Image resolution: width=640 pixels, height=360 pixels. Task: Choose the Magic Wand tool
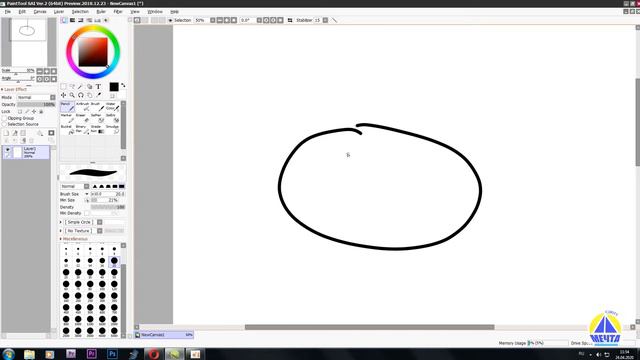tap(80, 87)
